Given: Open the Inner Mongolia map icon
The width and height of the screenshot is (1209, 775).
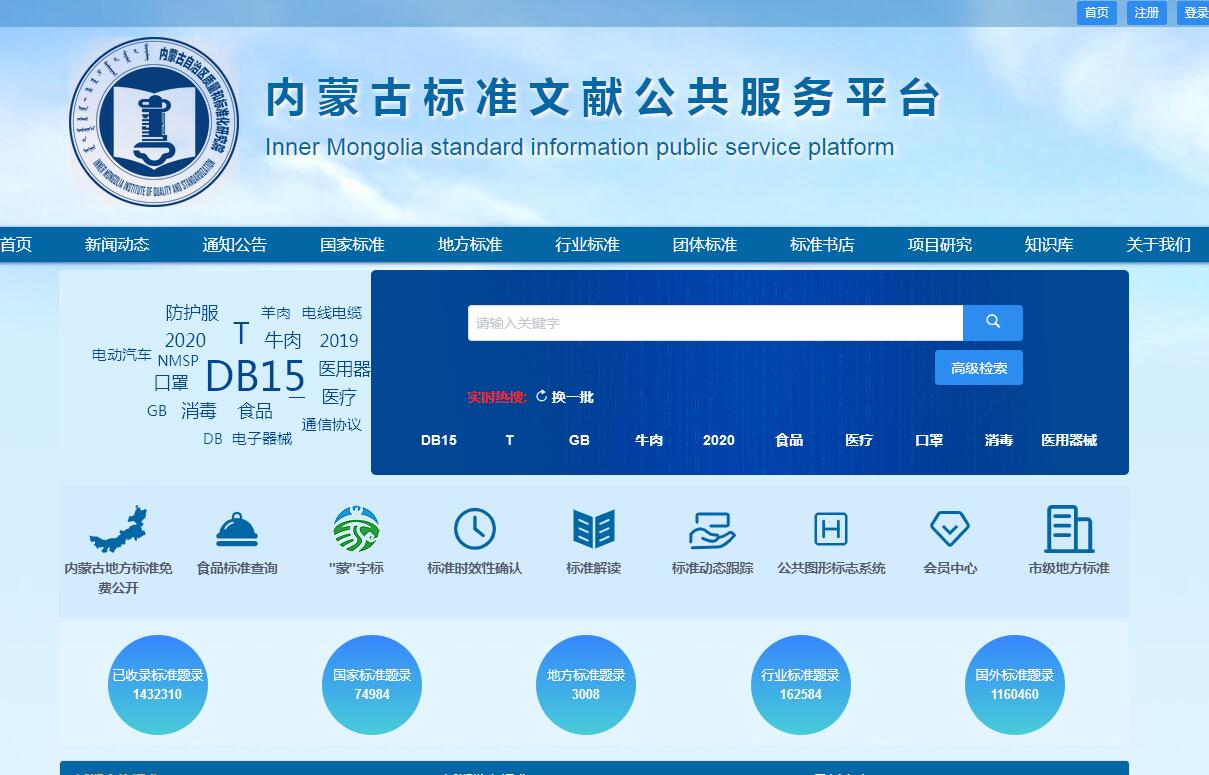Looking at the screenshot, I should (x=118, y=530).
